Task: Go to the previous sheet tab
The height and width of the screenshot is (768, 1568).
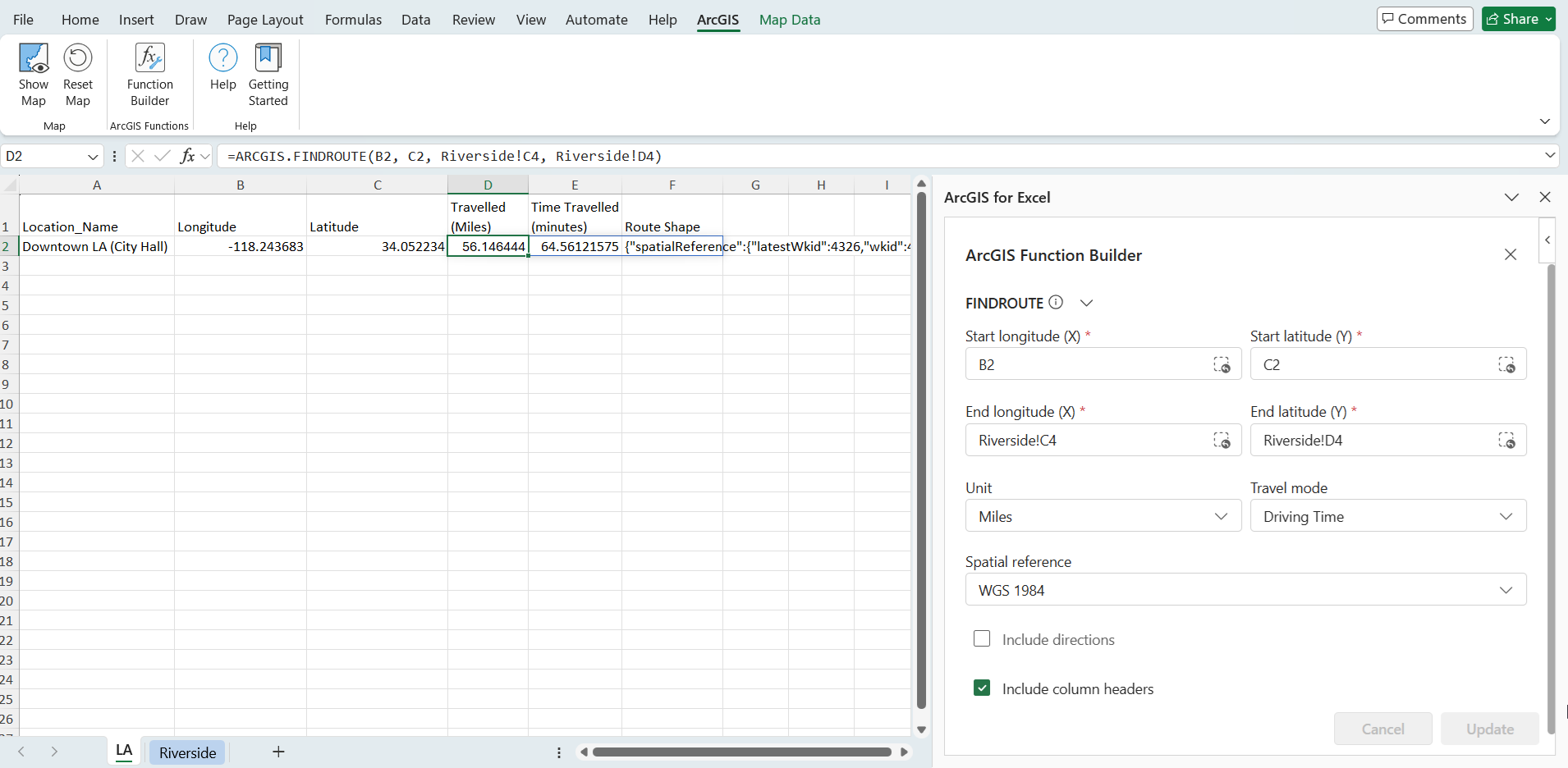Action: (21, 752)
